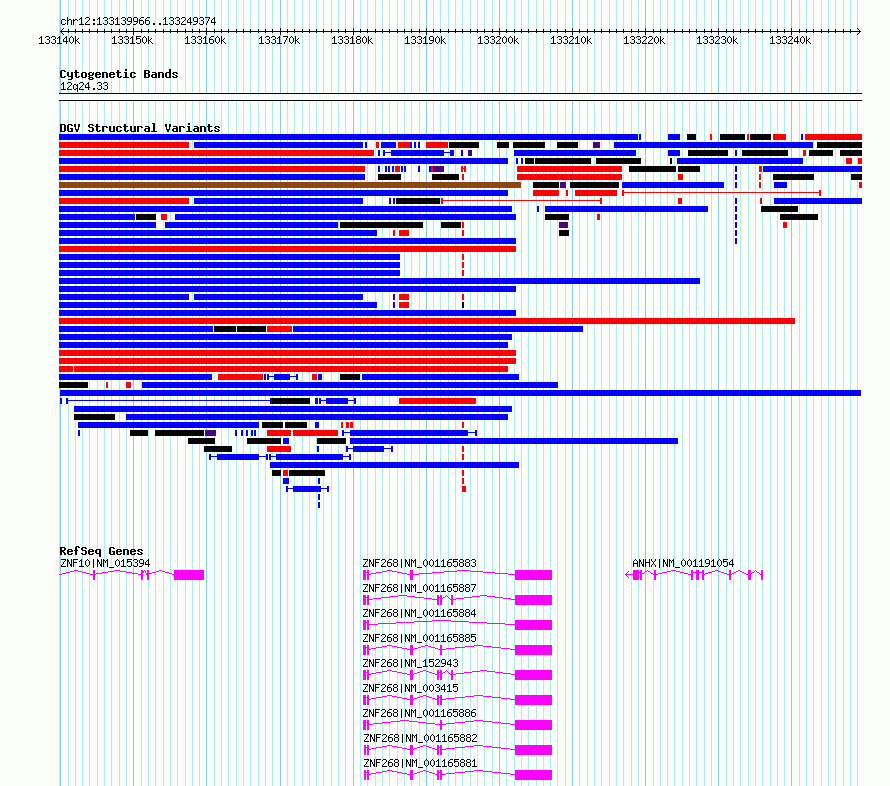890x786 pixels.
Task: Open the ANHX|NM_001191054 gene label
Action: tap(683, 563)
